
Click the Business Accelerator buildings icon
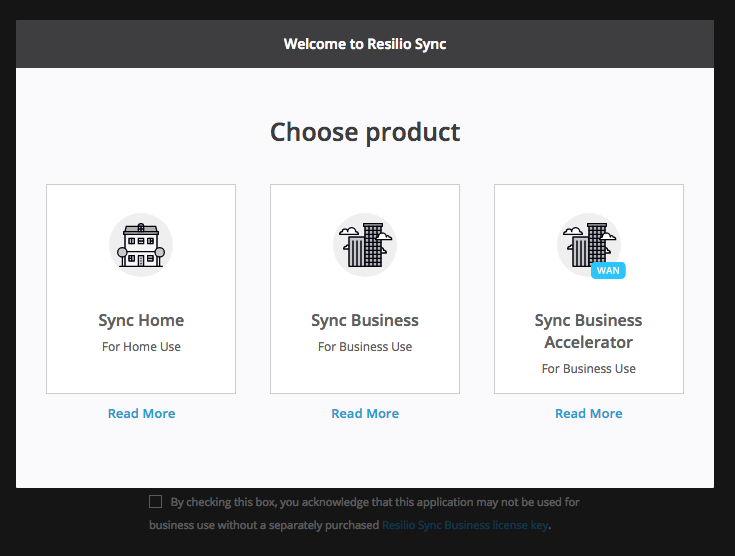(589, 245)
